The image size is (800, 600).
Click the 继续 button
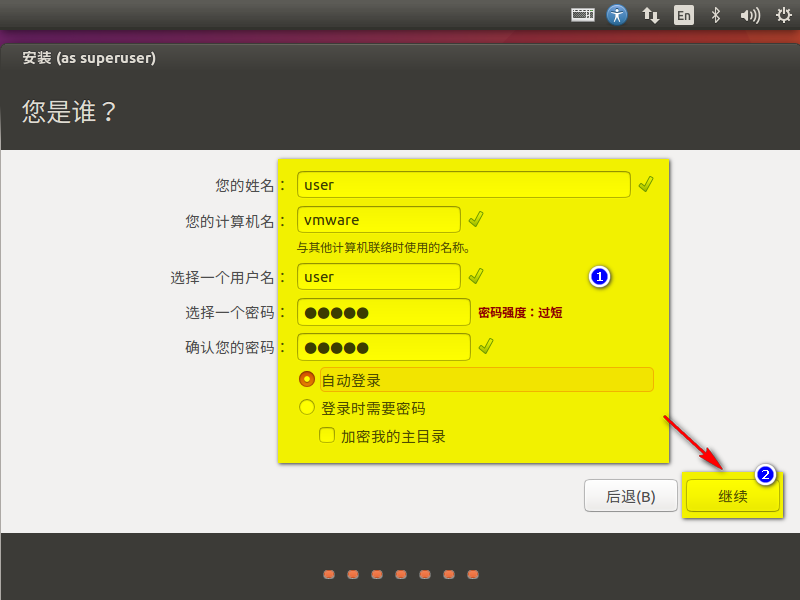pyautogui.click(x=733, y=495)
